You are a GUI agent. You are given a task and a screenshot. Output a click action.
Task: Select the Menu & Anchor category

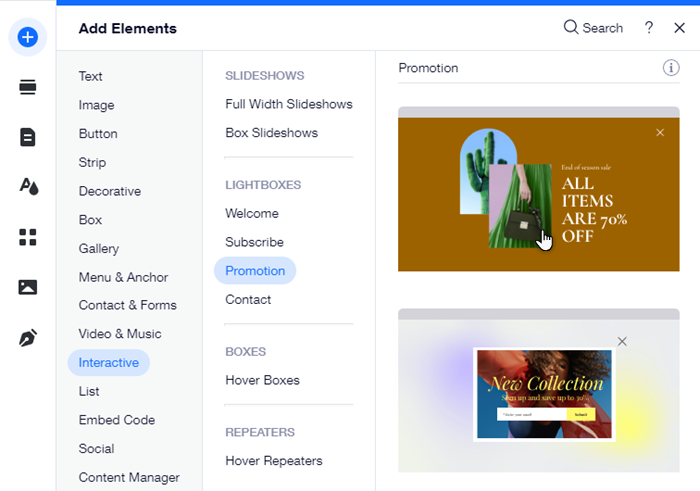(x=123, y=277)
